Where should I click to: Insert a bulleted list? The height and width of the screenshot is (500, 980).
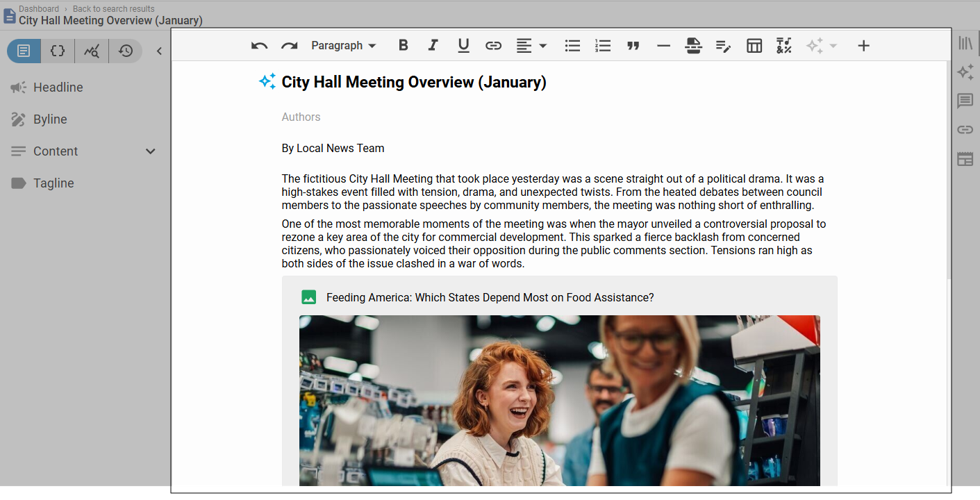(572, 46)
